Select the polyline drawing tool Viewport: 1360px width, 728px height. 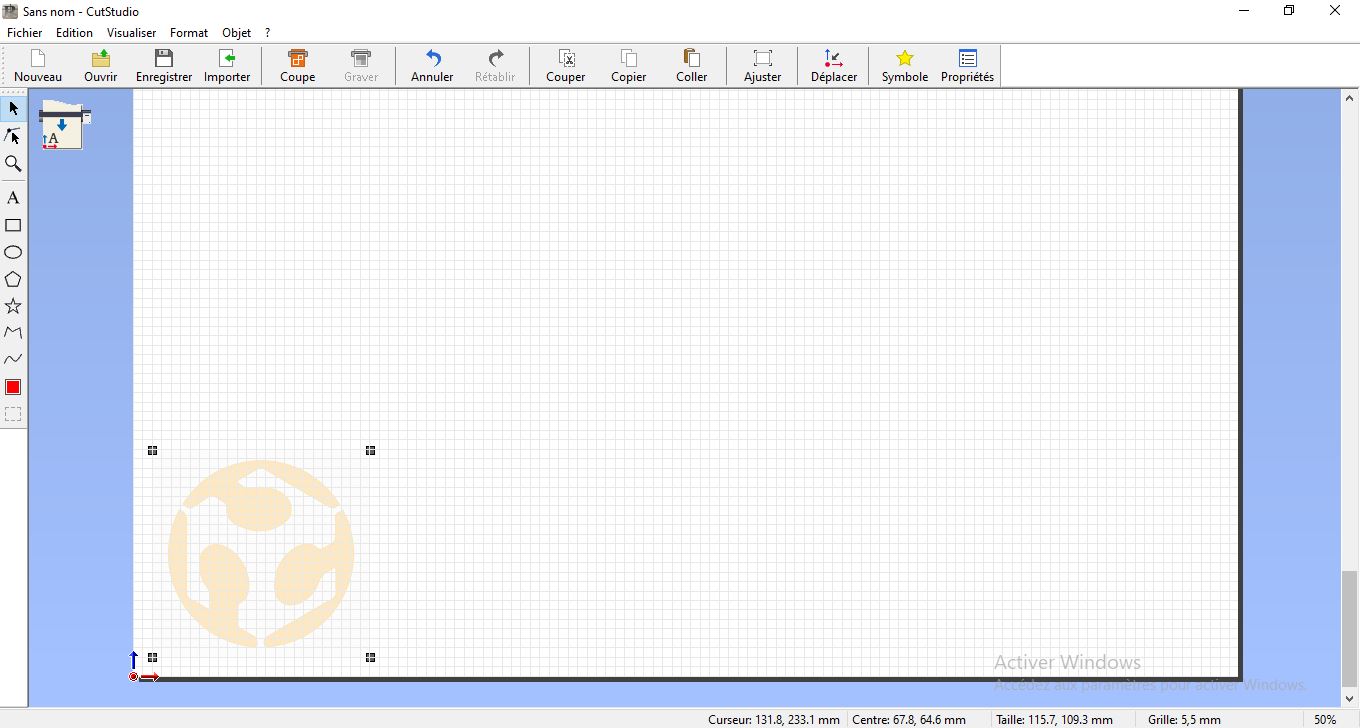(13, 332)
